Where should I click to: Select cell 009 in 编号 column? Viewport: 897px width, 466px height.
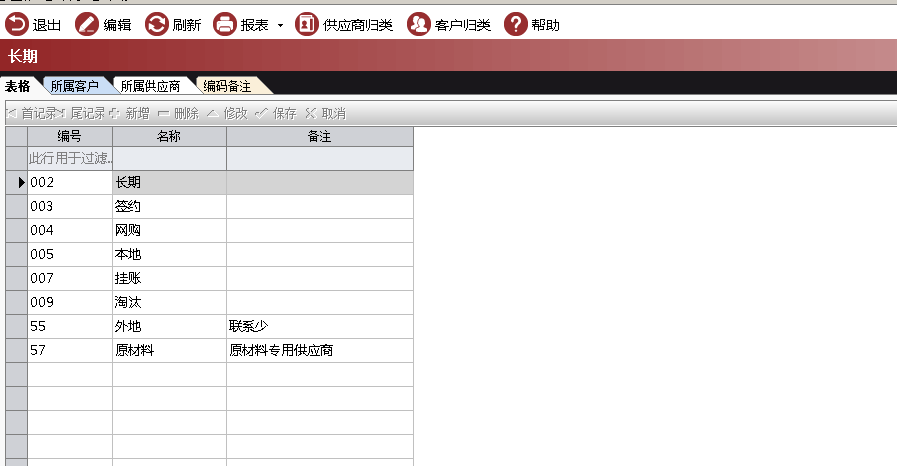click(x=70, y=302)
